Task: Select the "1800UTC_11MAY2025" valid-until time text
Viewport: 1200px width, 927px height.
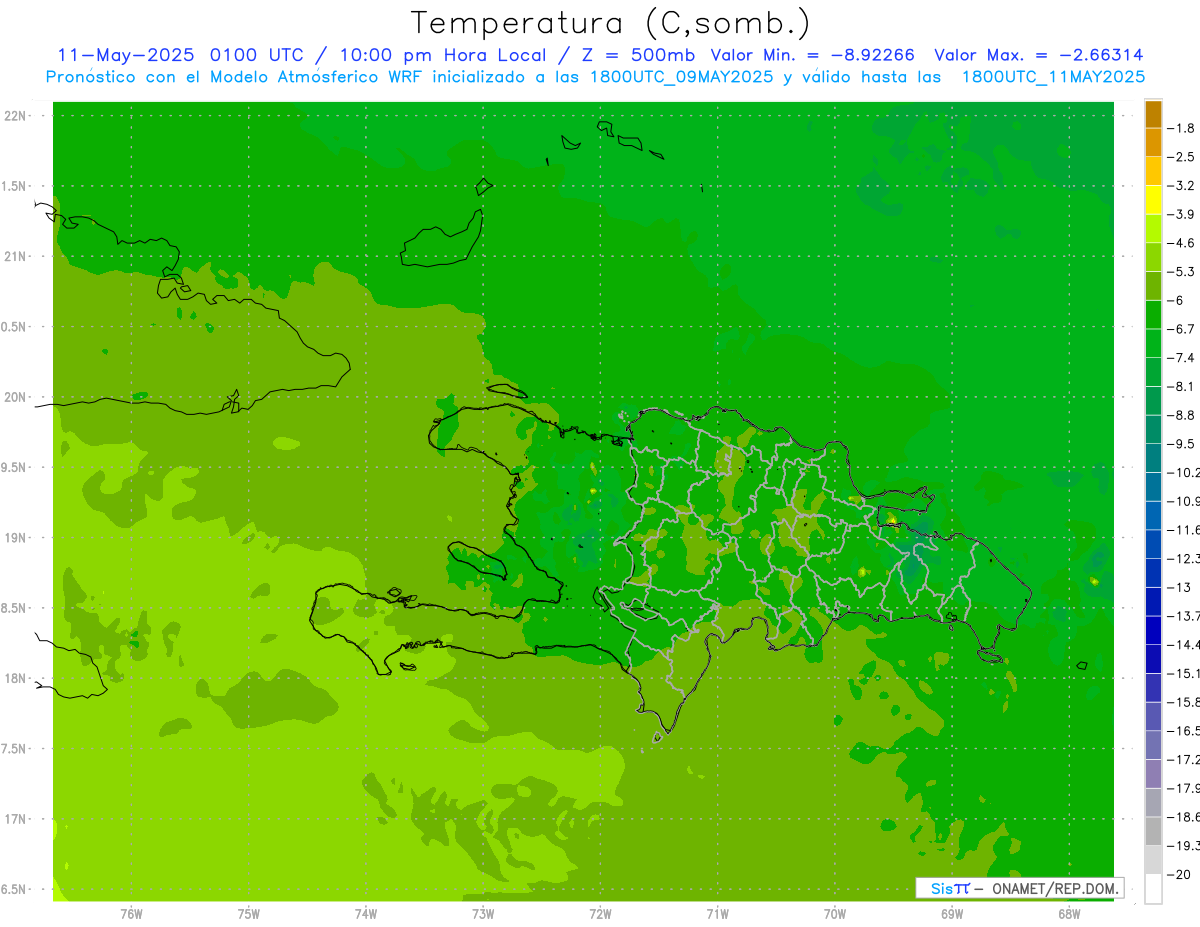Action: pyautogui.click(x=1053, y=76)
